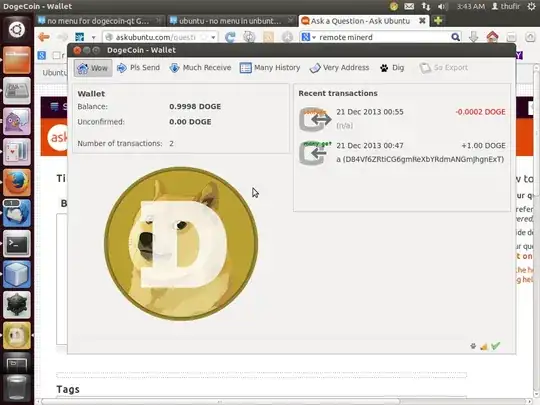Click the 21 Dec 2013 00:47 transaction date

(370, 146)
